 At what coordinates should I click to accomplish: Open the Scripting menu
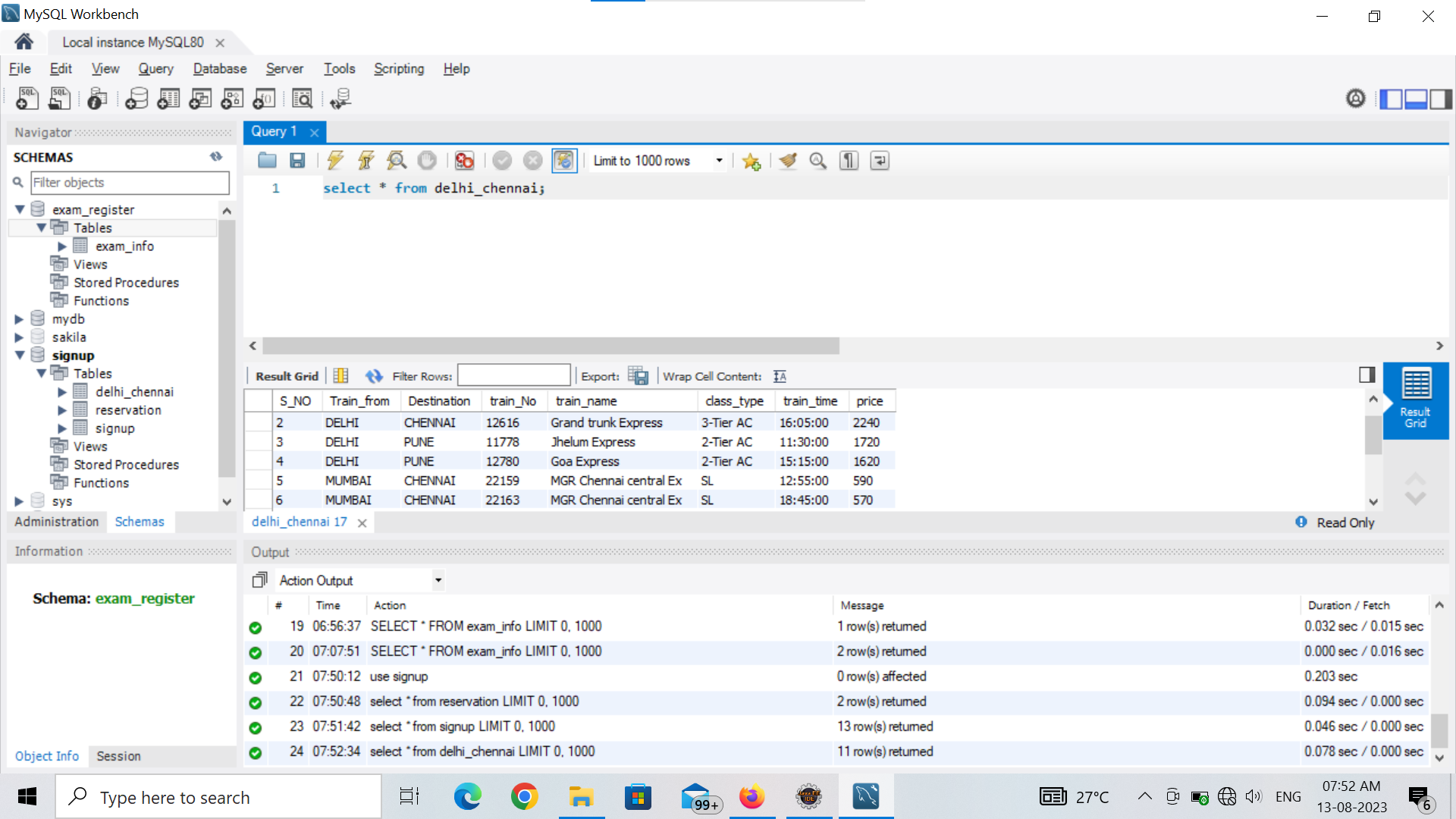tap(399, 68)
